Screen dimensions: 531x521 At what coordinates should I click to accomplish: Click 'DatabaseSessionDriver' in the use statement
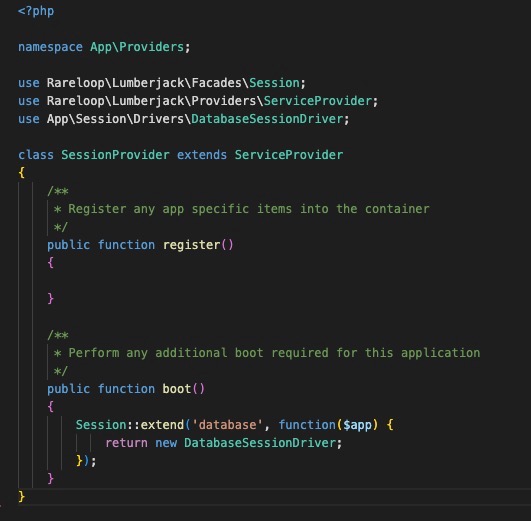267,119
